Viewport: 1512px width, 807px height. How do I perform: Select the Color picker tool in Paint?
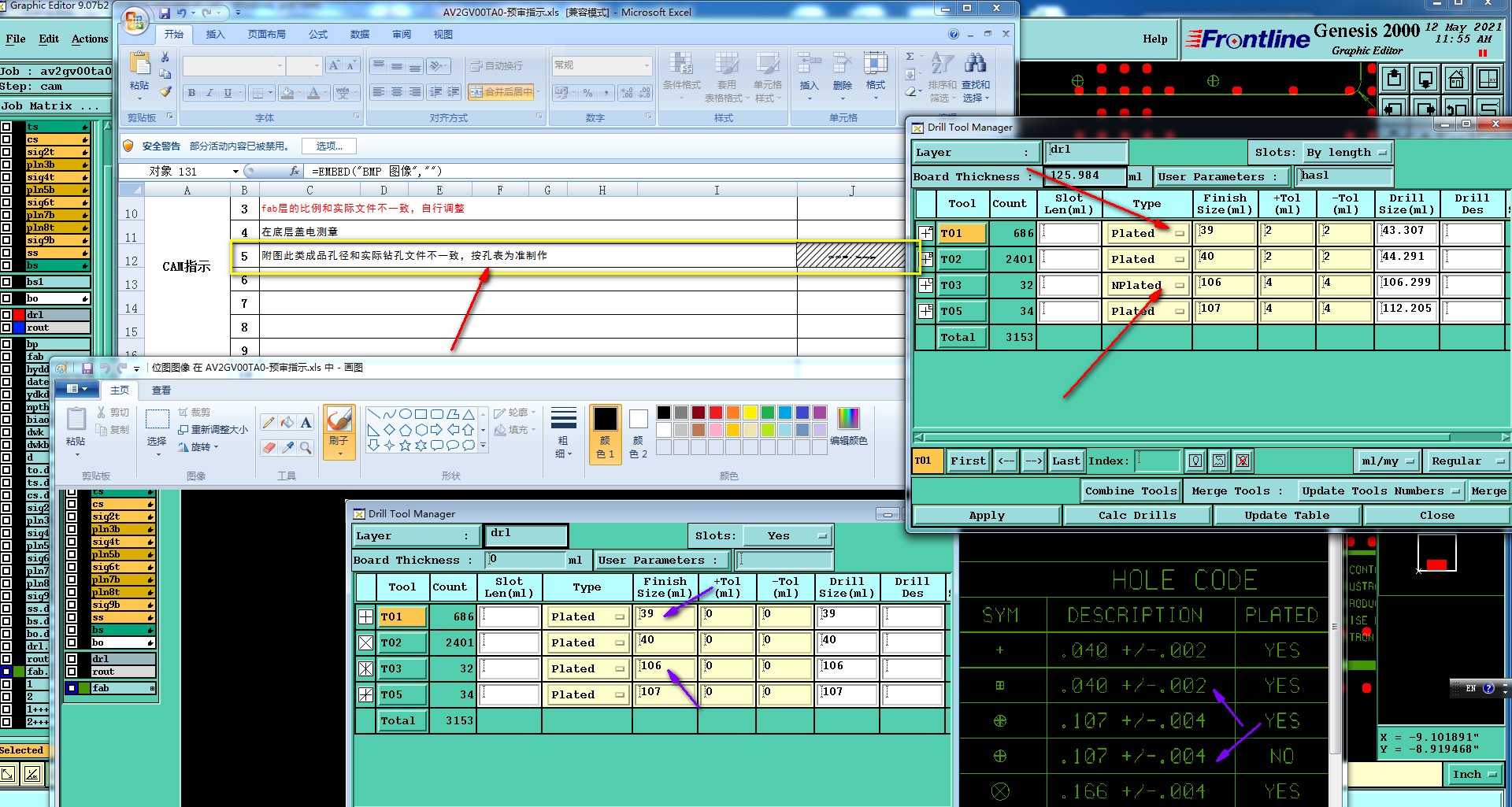tap(287, 447)
